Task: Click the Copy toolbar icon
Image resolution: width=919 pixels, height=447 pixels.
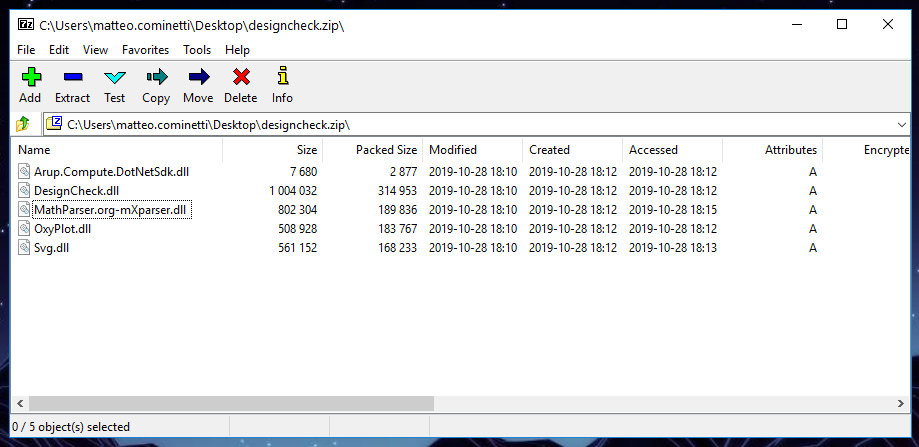Action: point(156,77)
